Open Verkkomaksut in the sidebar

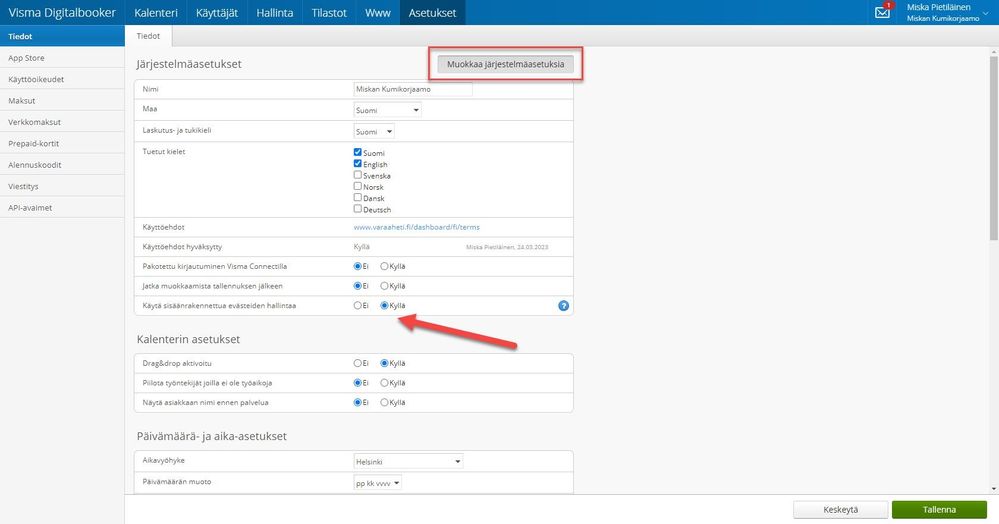pos(62,122)
